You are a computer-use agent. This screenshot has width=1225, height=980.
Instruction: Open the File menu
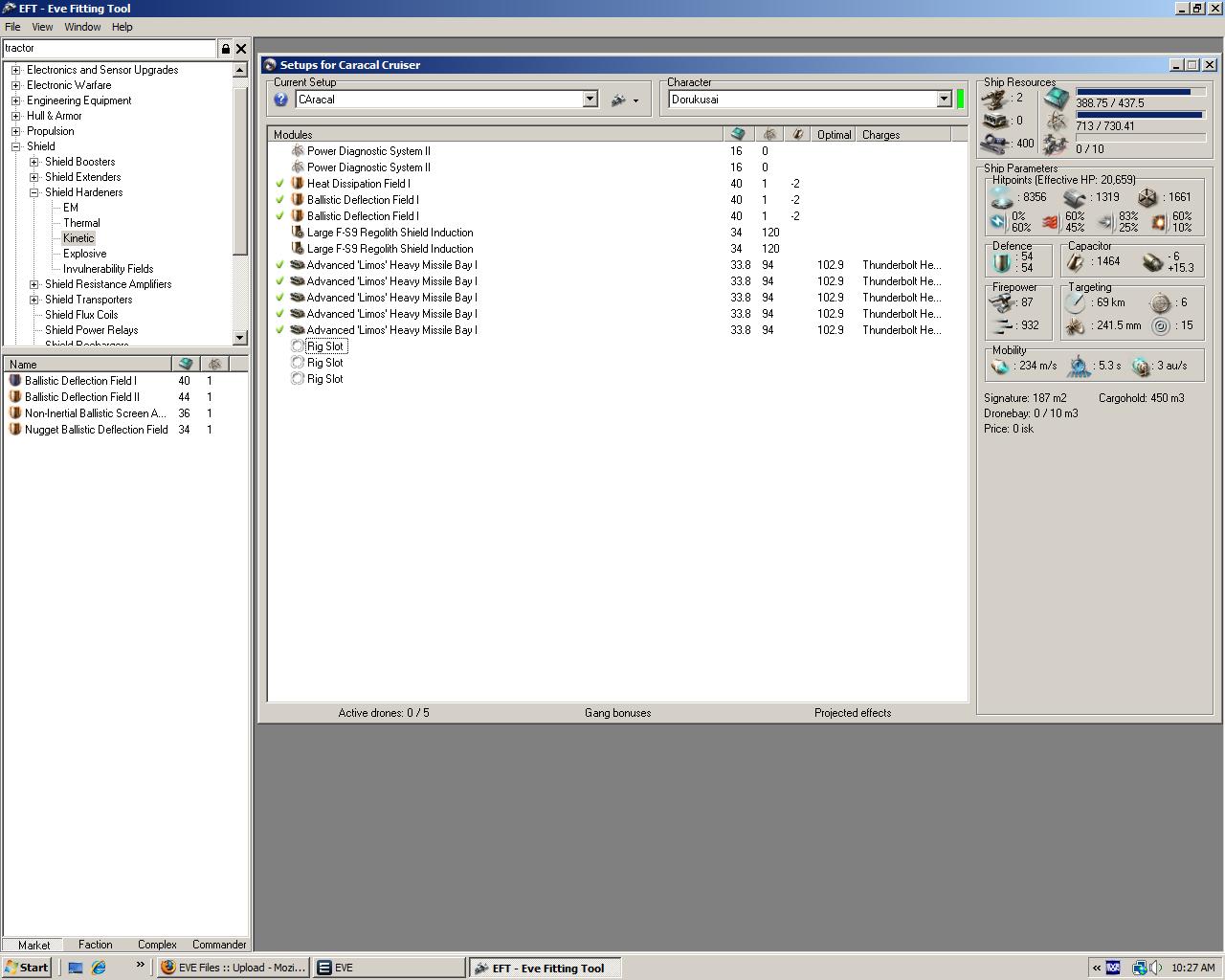coord(12,27)
